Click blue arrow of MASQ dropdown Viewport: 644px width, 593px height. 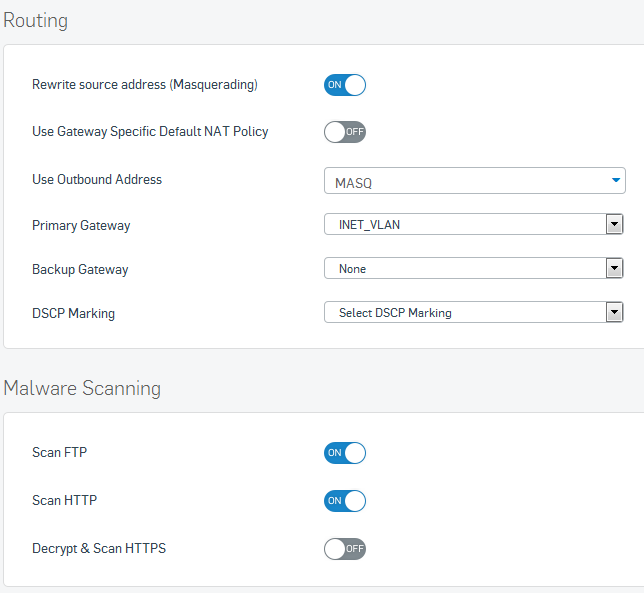pos(615,180)
